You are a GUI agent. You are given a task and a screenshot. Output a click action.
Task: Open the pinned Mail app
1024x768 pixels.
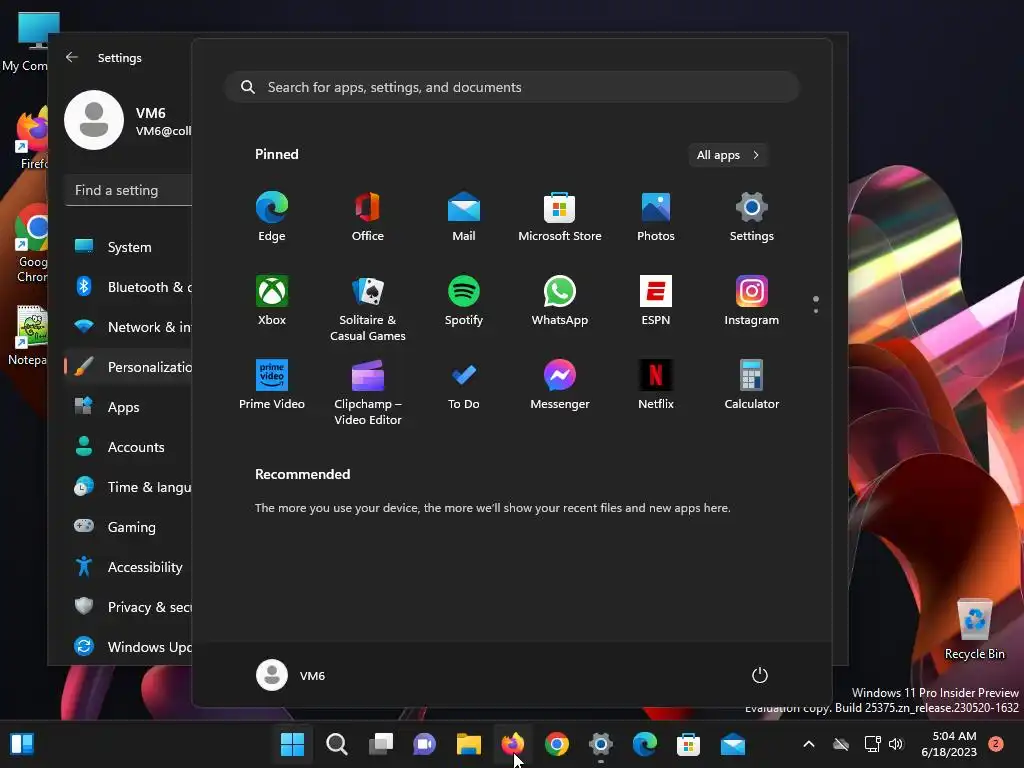pyautogui.click(x=464, y=216)
